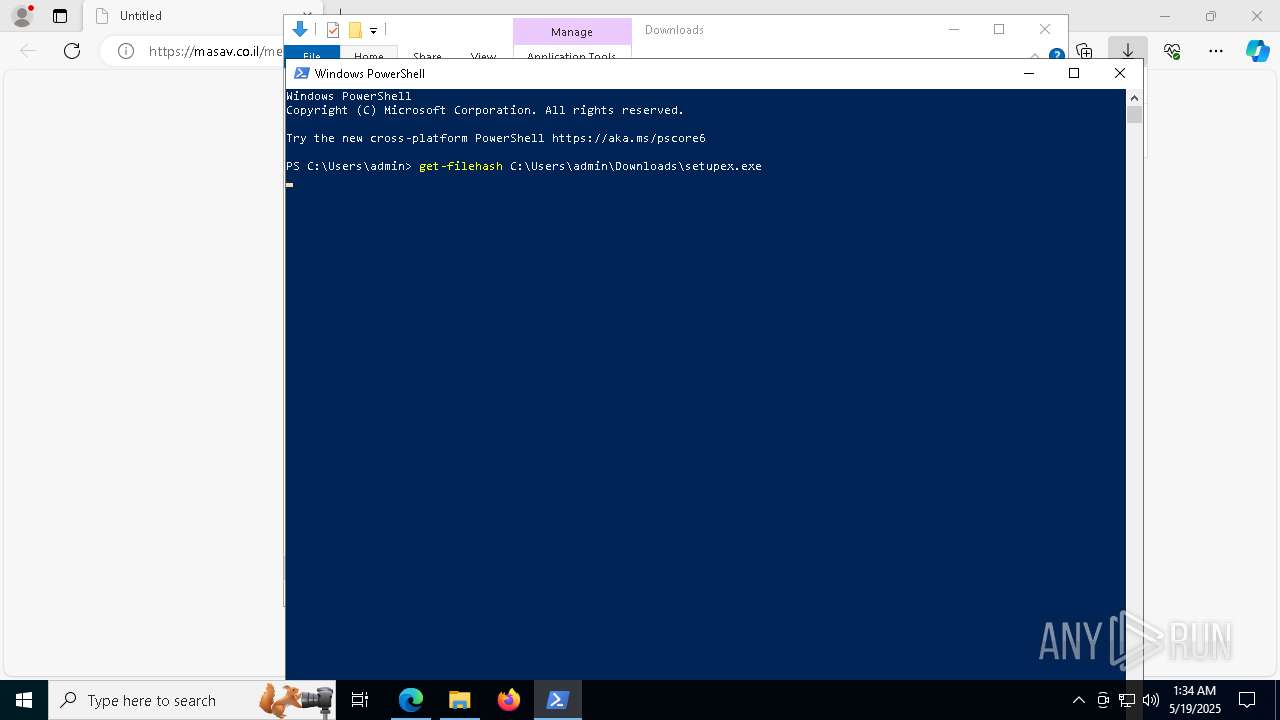Minimize the Downloads Explorer window
Screen dimensions: 1280x720
coord(954,29)
